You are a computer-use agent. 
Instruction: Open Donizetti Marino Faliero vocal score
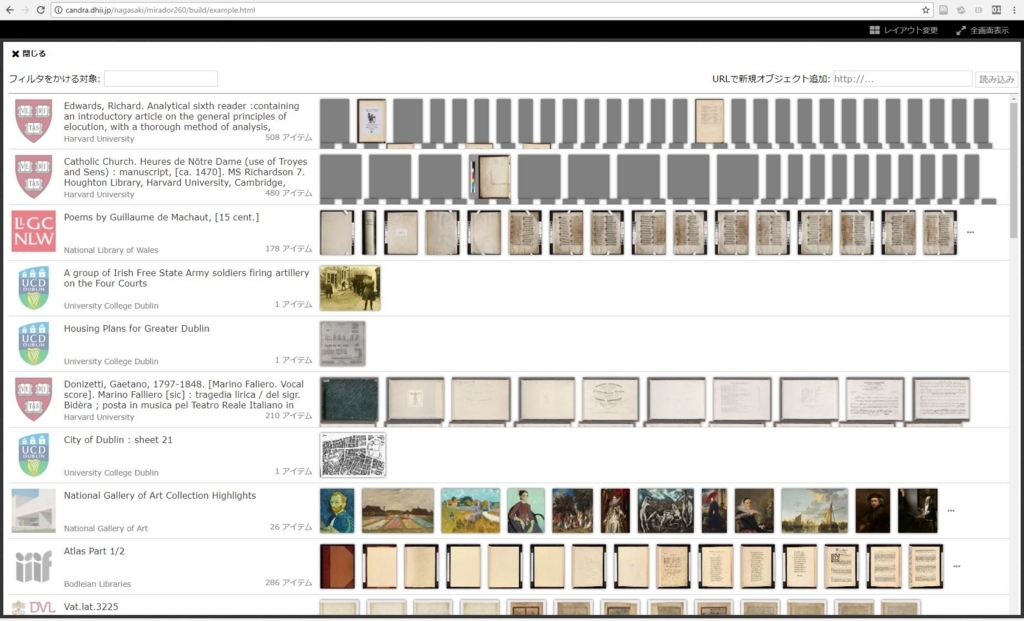click(184, 394)
